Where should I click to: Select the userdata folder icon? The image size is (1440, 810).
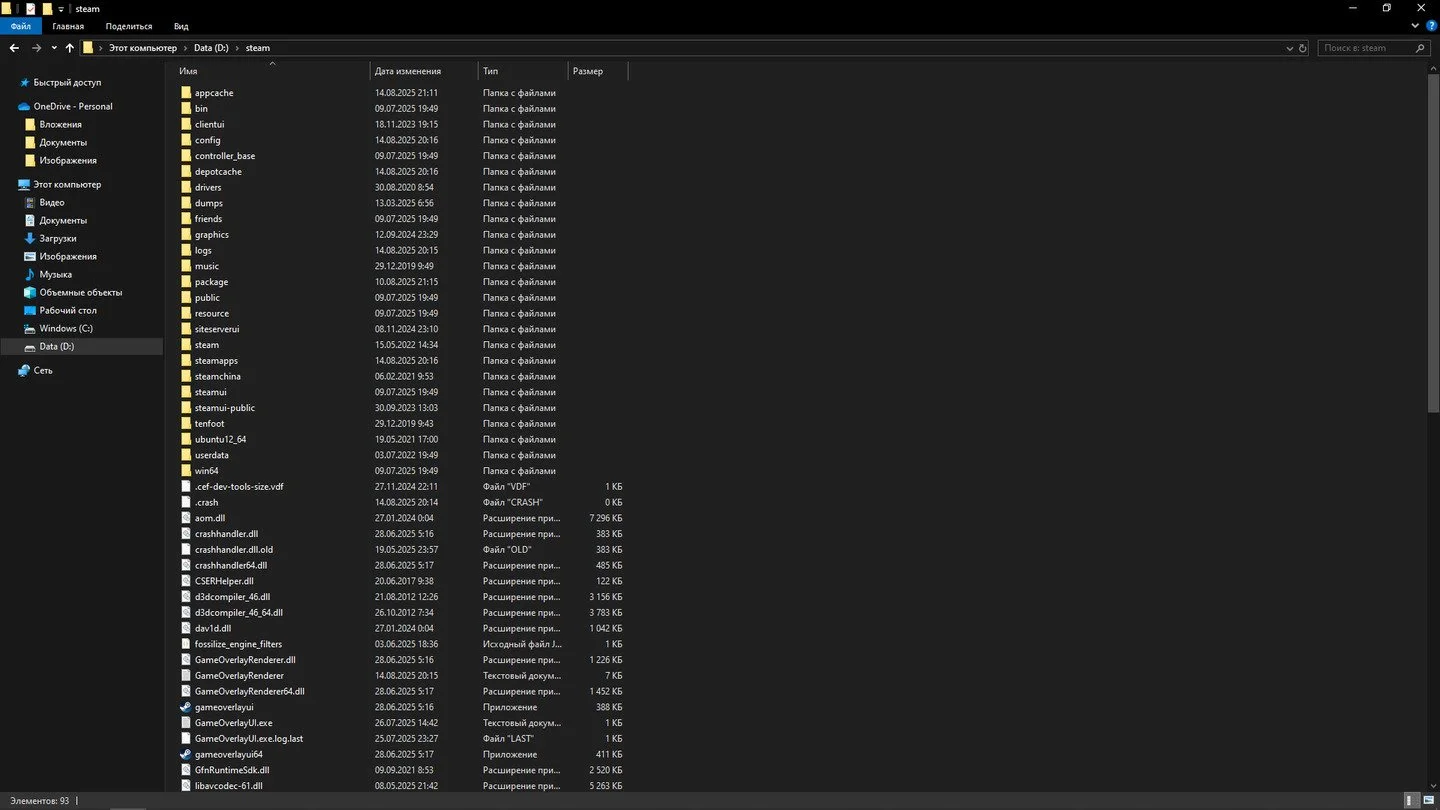pos(185,455)
